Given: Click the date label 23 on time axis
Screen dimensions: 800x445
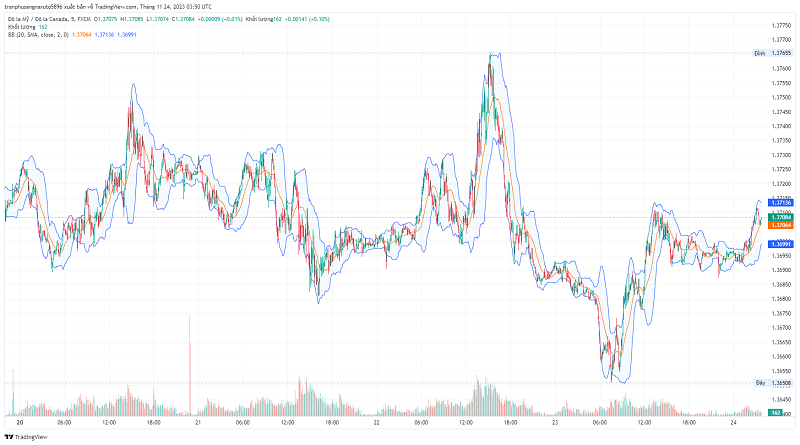Looking at the screenshot, I should click(x=554, y=424).
